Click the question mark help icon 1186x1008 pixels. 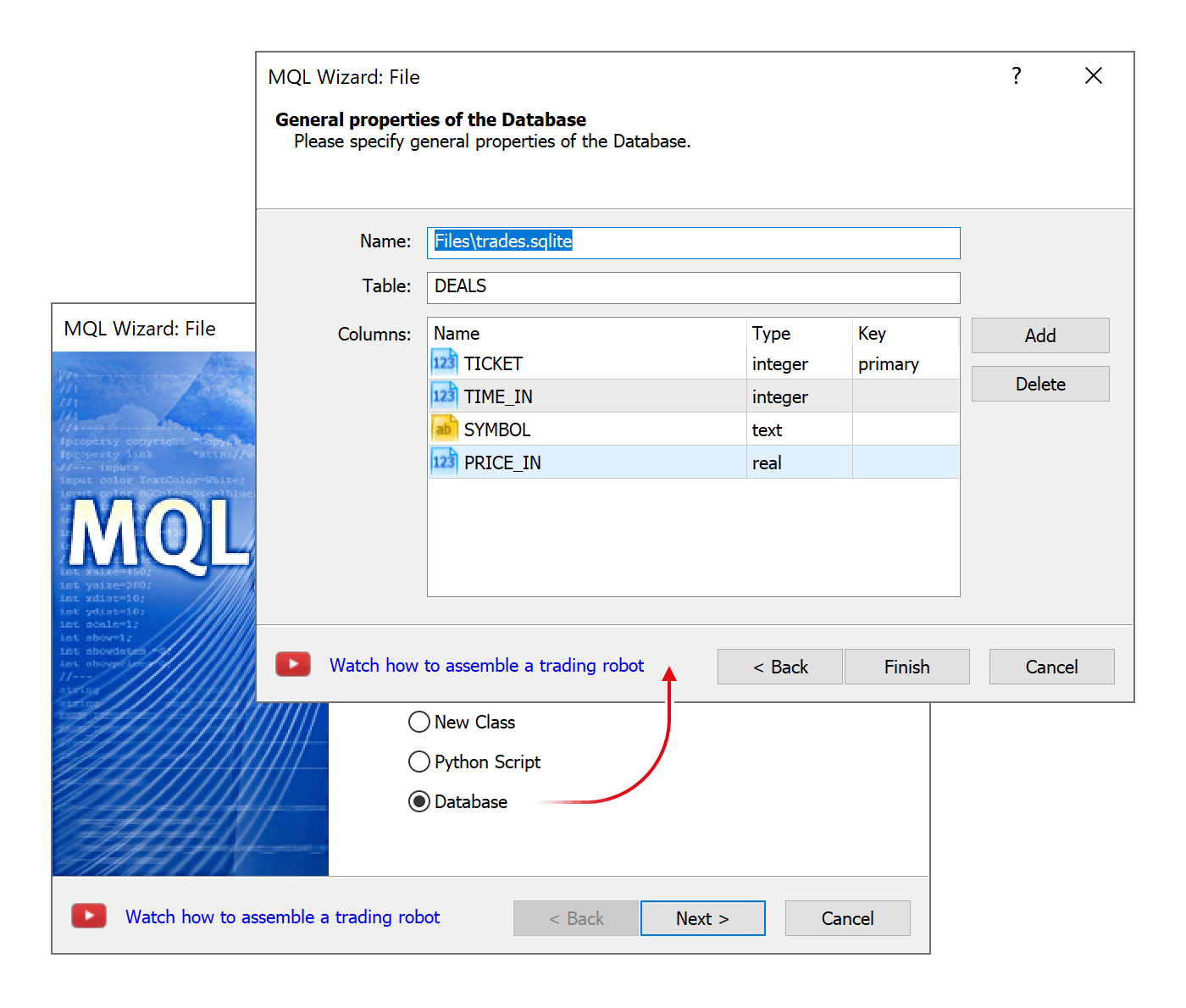[1017, 76]
